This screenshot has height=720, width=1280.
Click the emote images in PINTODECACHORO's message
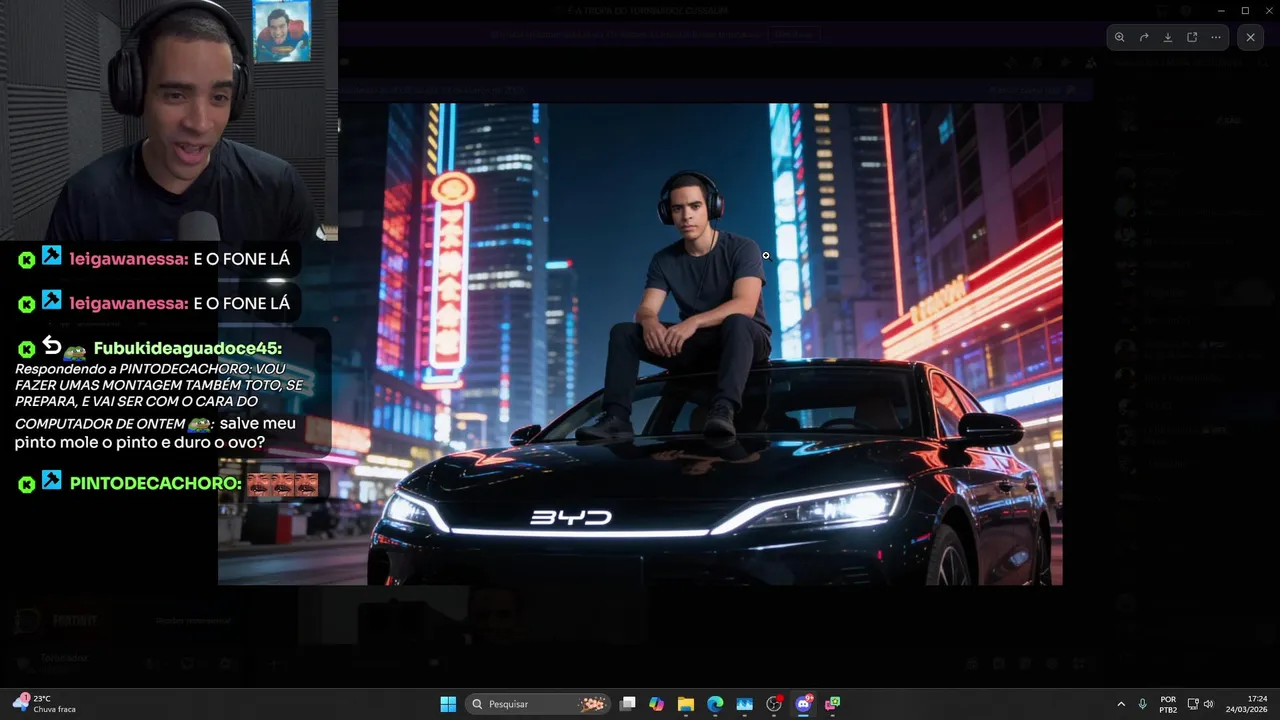pyautogui.click(x=283, y=485)
